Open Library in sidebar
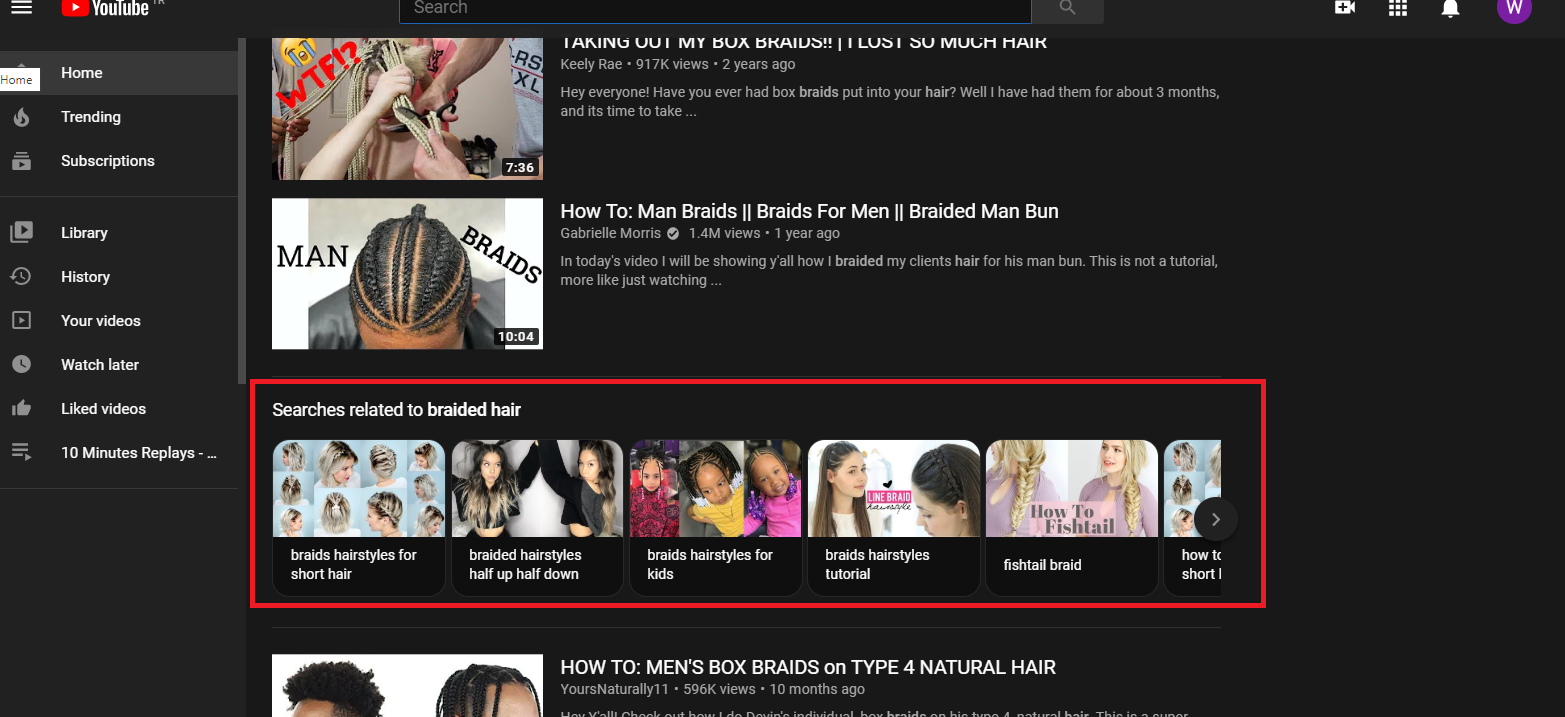Screen dimensions: 1565x717 (119, 233)
